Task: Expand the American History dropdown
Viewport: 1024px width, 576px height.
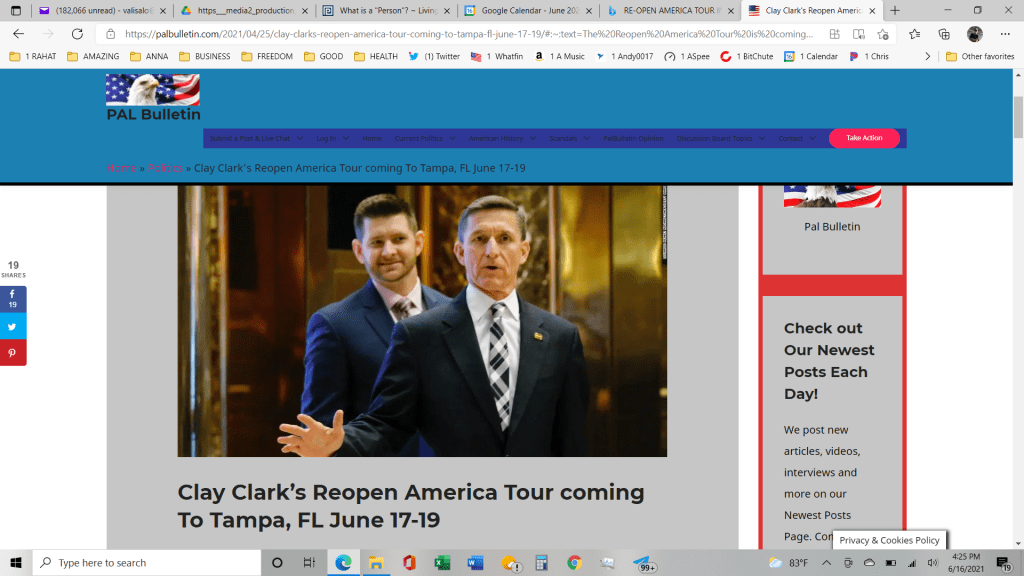Action: [x=501, y=138]
